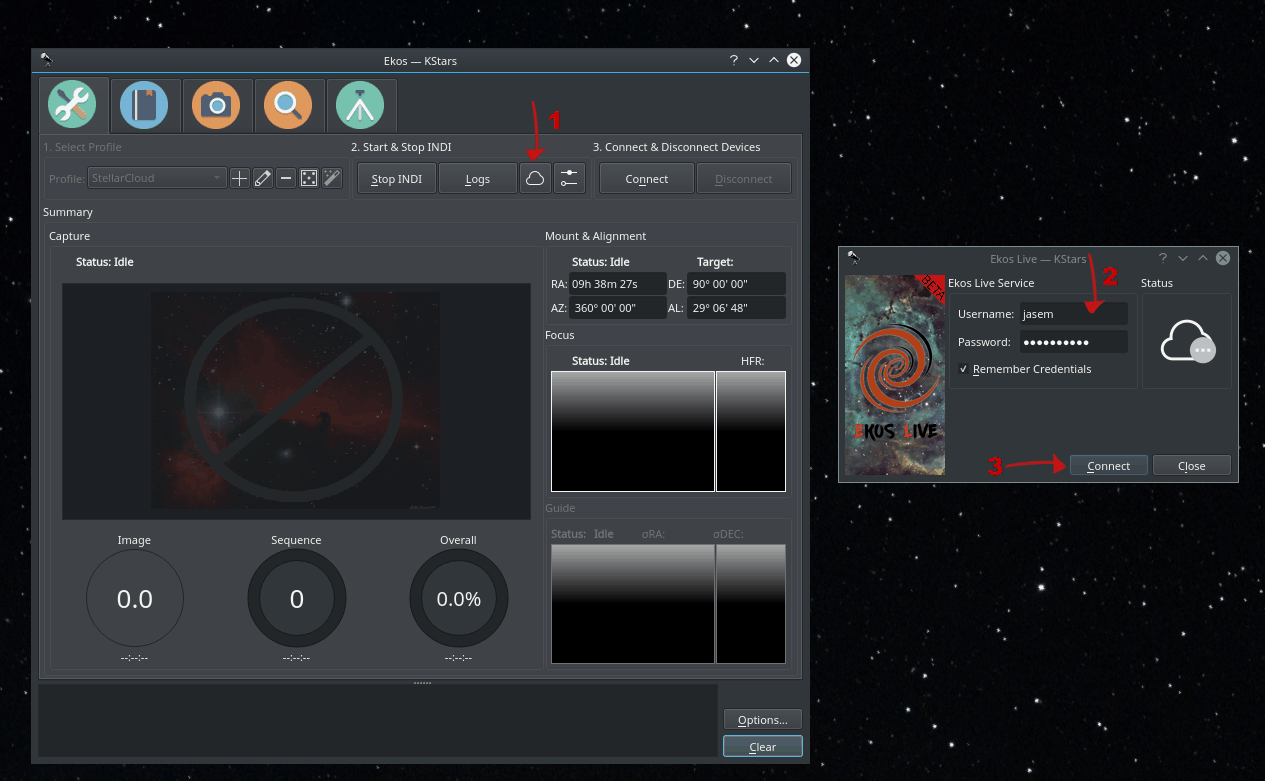Click the Stop INDI button
The width and height of the screenshot is (1265, 781).
click(x=397, y=179)
